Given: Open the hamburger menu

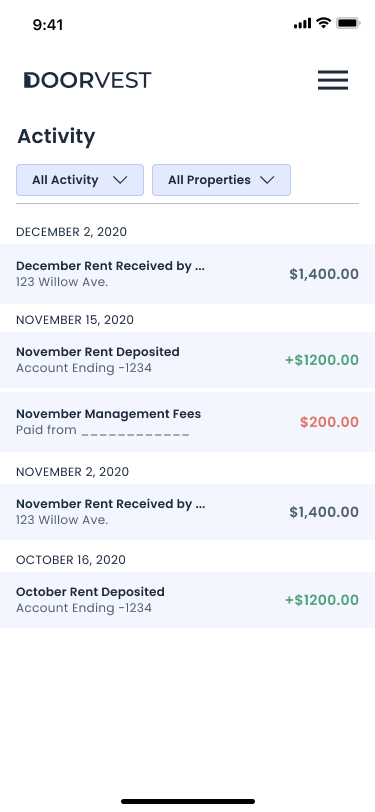Looking at the screenshot, I should click(x=333, y=80).
